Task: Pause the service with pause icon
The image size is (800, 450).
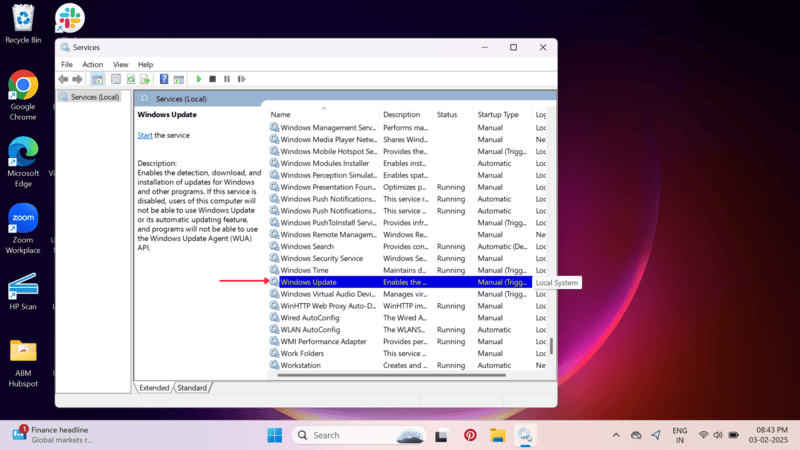Action: pos(227,79)
